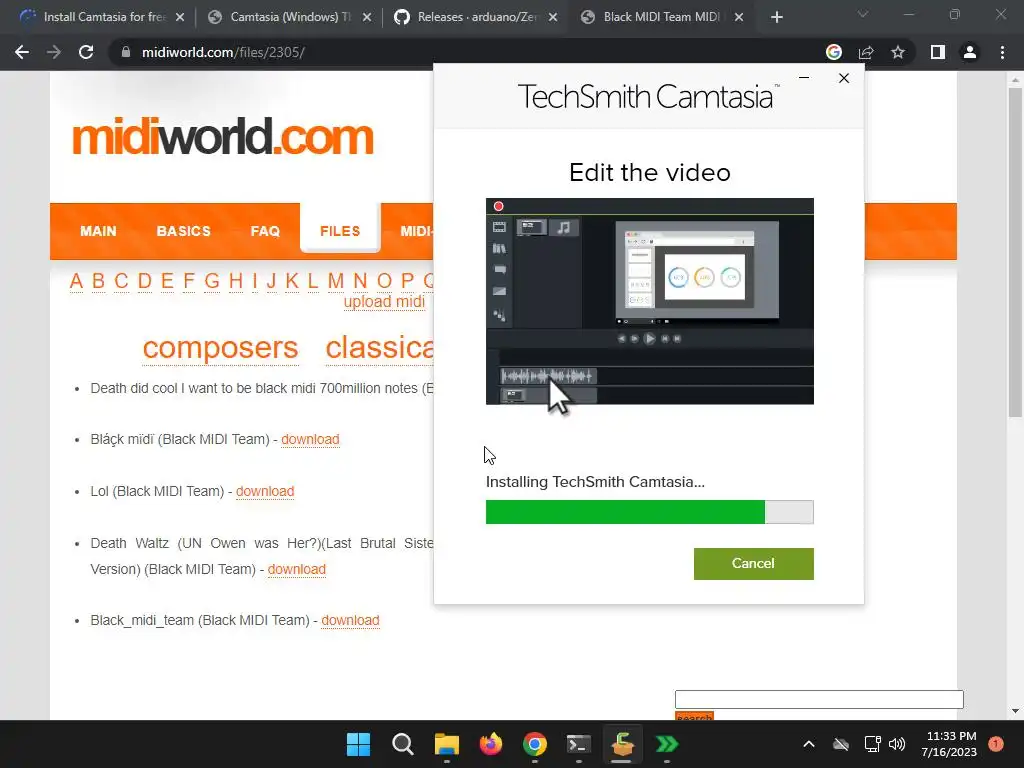Bookmark this page with star icon
Image resolution: width=1024 pixels, height=768 pixels.
point(898,52)
